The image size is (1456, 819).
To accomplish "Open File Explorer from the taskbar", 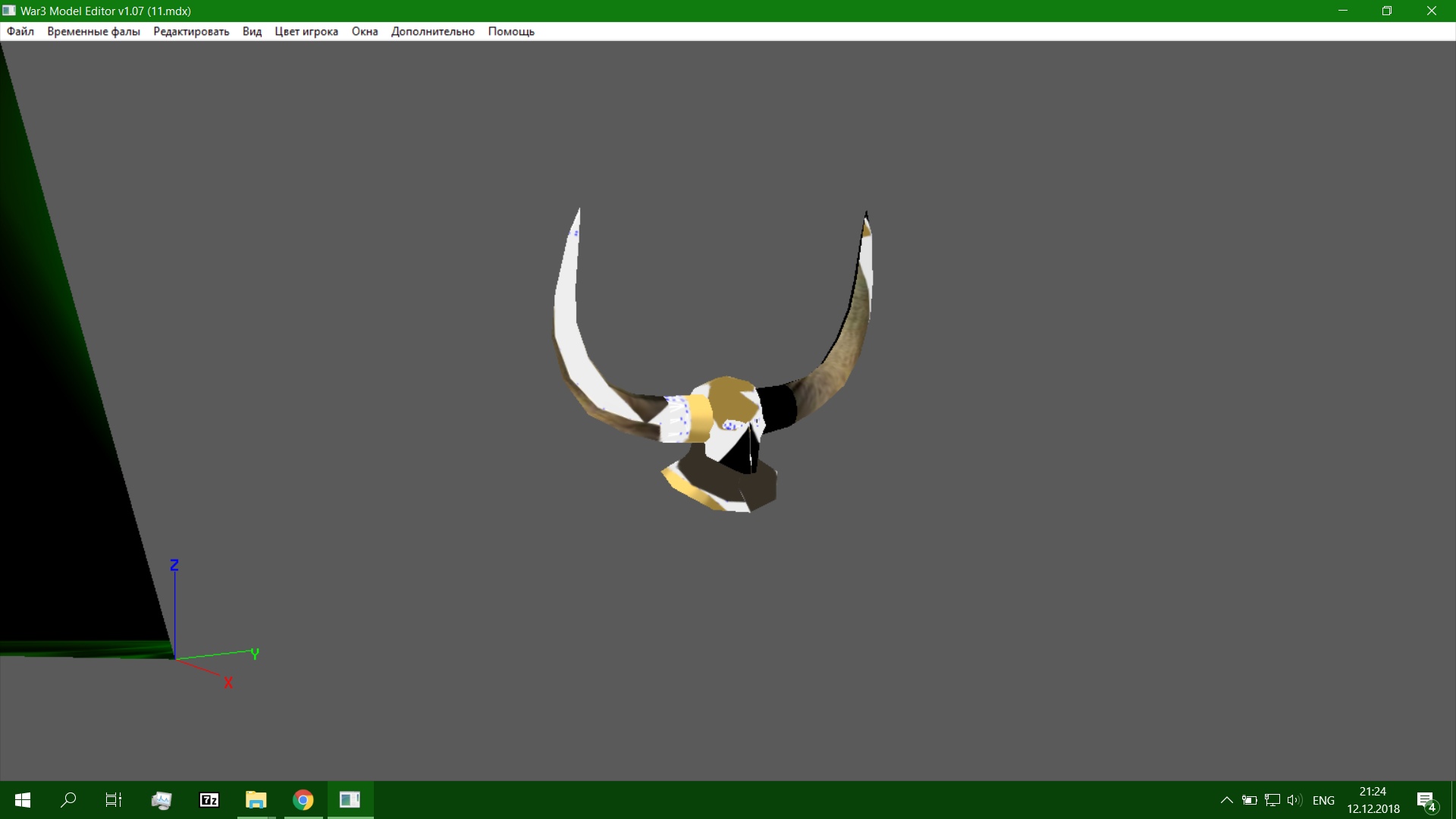I will click(x=256, y=800).
